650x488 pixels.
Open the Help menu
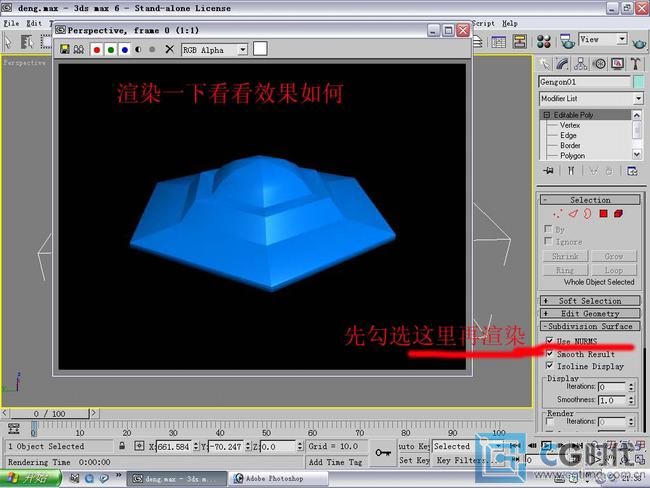coord(510,23)
